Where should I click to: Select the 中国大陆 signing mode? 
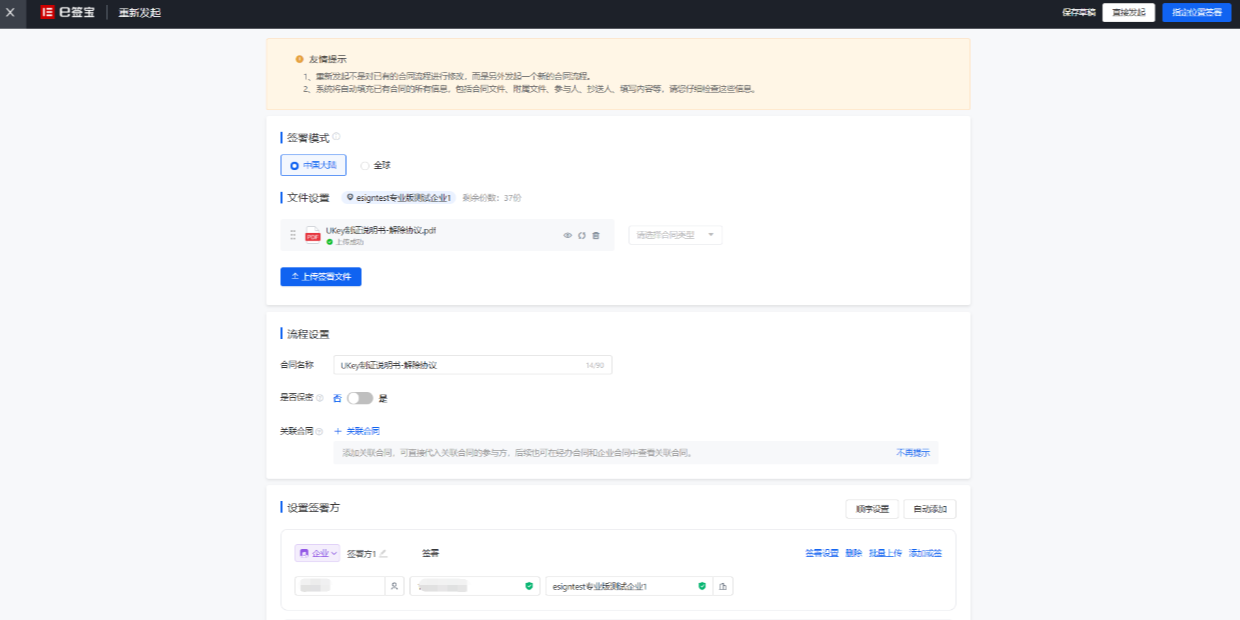(312, 164)
